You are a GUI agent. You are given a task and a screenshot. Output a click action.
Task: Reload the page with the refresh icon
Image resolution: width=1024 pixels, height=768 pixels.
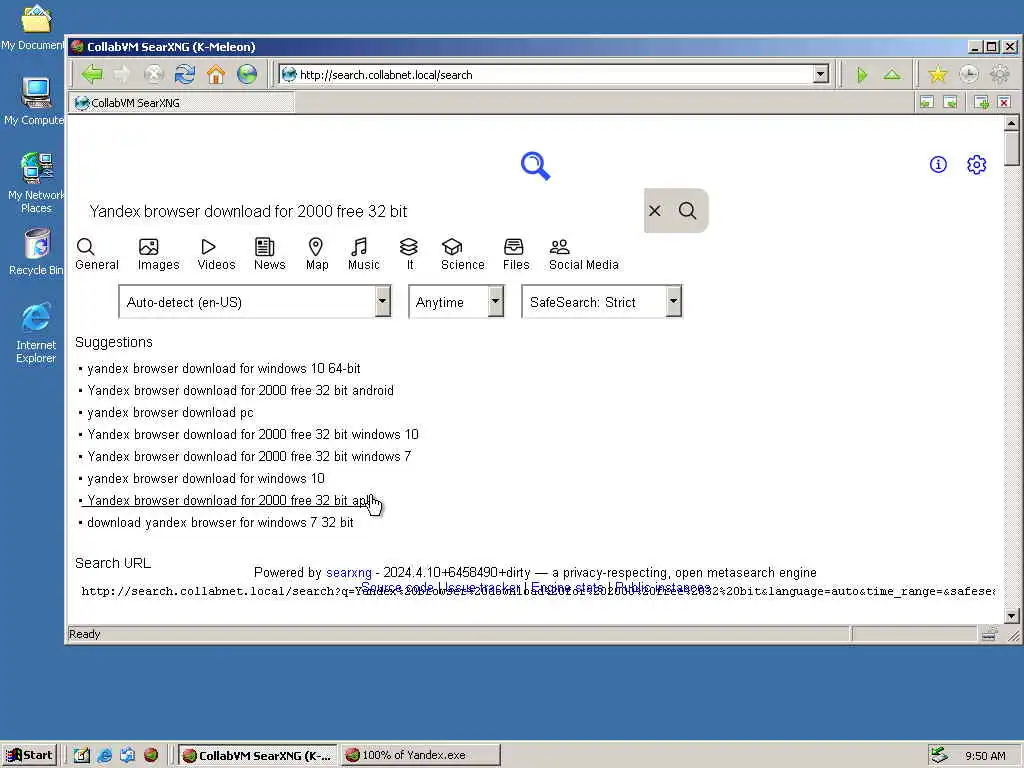pyautogui.click(x=185, y=74)
